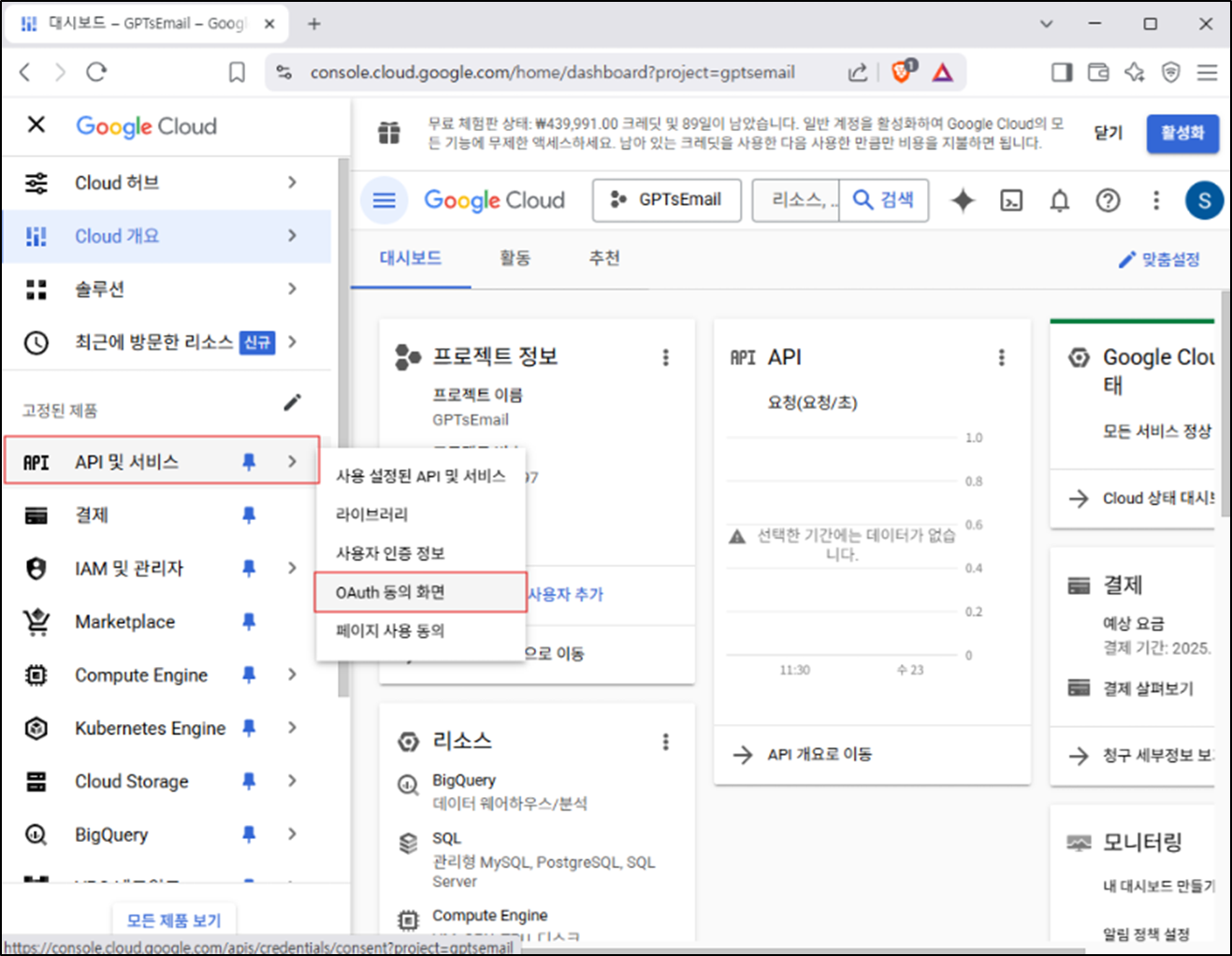Open 프로젝트 정보 card options menu

[x=666, y=357]
